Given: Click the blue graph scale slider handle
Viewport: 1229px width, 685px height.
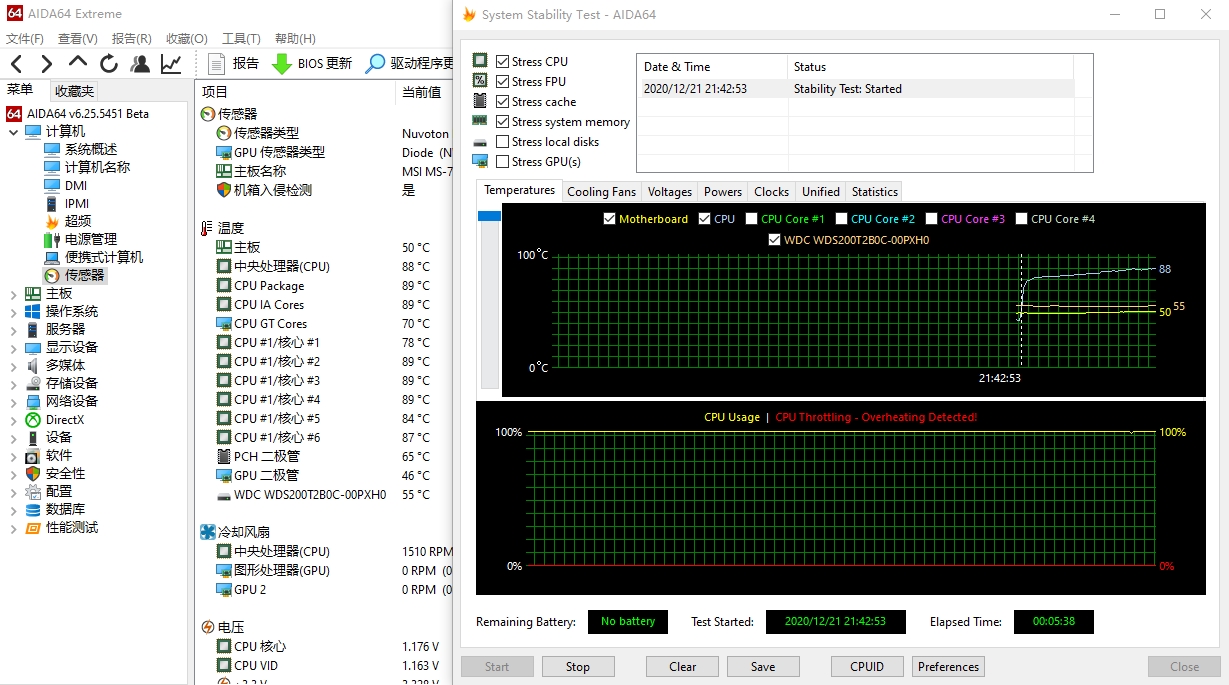Looking at the screenshot, I should tap(489, 215).
